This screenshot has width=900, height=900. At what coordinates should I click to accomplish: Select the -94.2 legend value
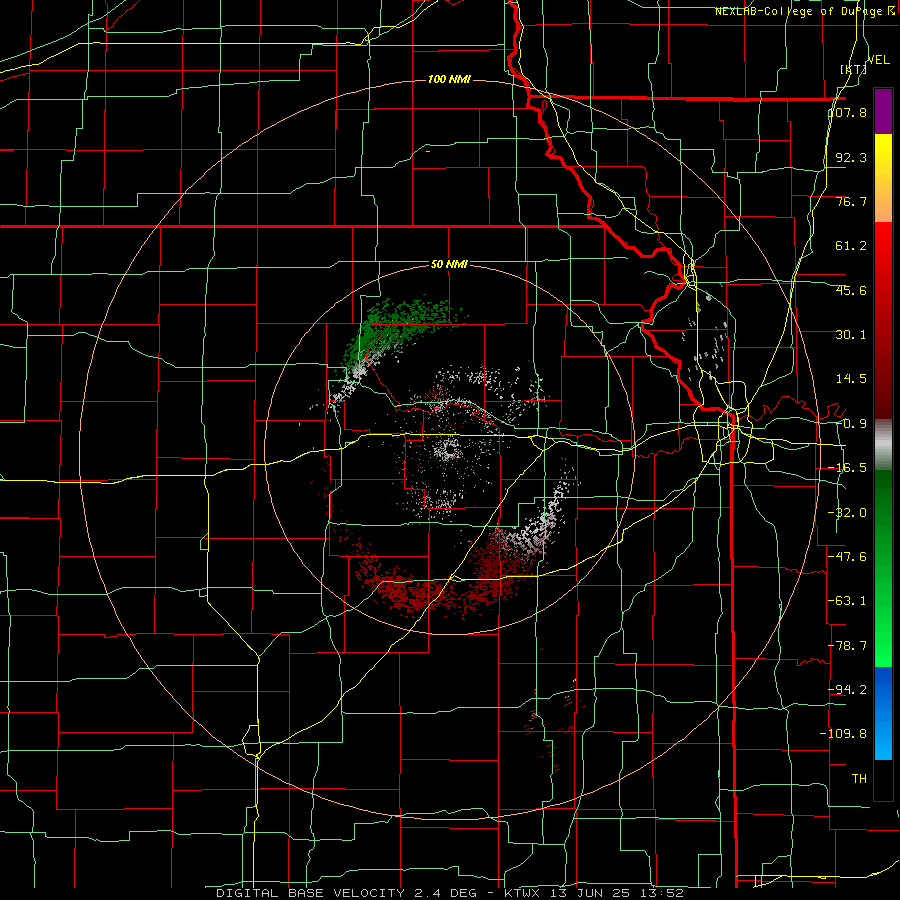pyautogui.click(x=848, y=689)
